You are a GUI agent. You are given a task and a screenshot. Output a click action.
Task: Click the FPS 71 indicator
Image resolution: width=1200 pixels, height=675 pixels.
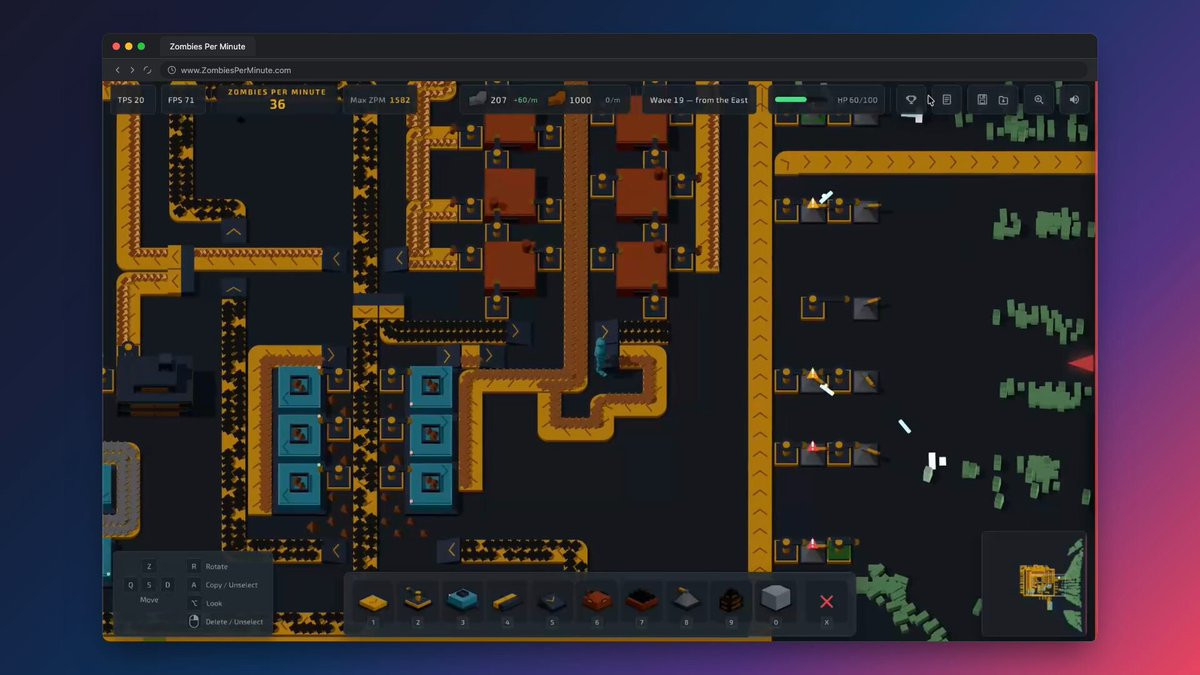coord(182,100)
